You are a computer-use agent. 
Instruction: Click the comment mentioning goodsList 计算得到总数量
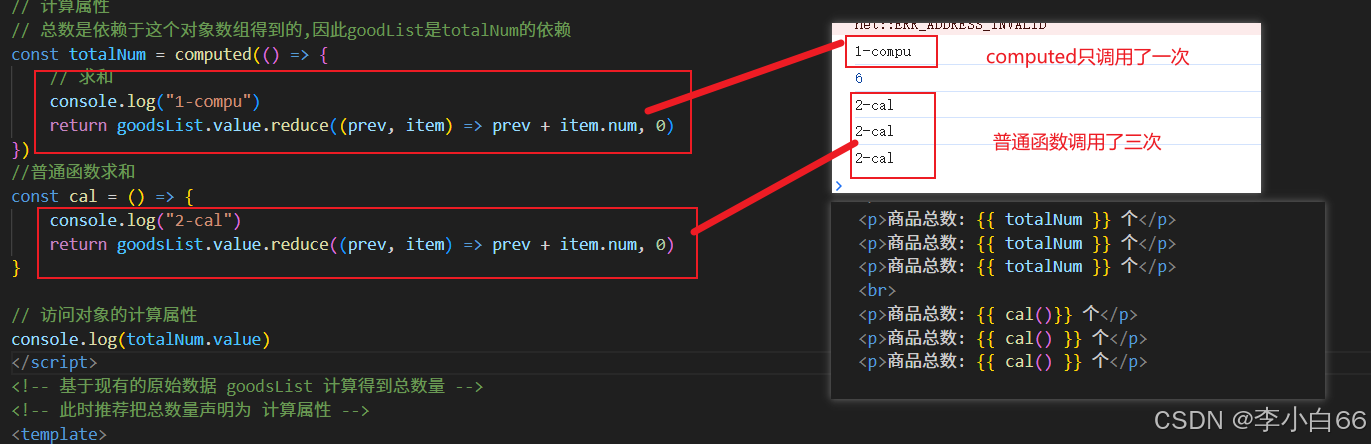[247, 386]
